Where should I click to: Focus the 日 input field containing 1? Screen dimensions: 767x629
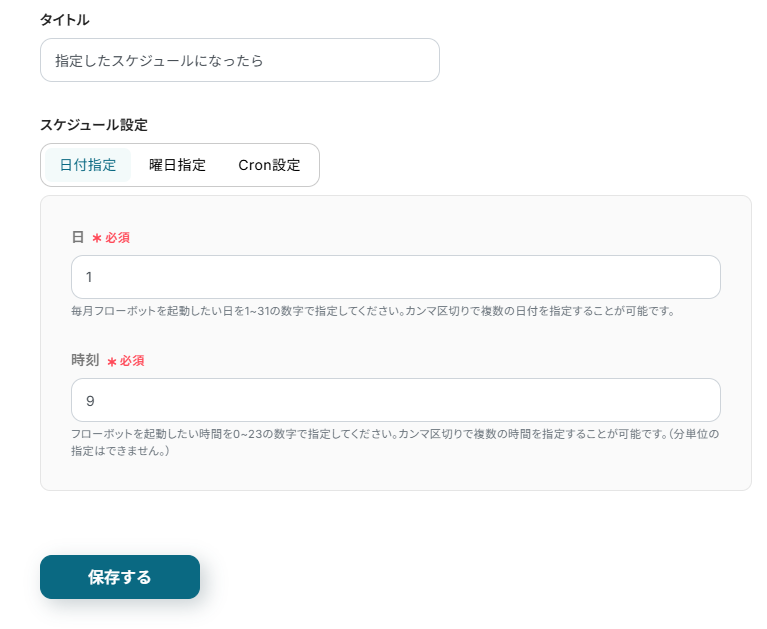(396, 277)
